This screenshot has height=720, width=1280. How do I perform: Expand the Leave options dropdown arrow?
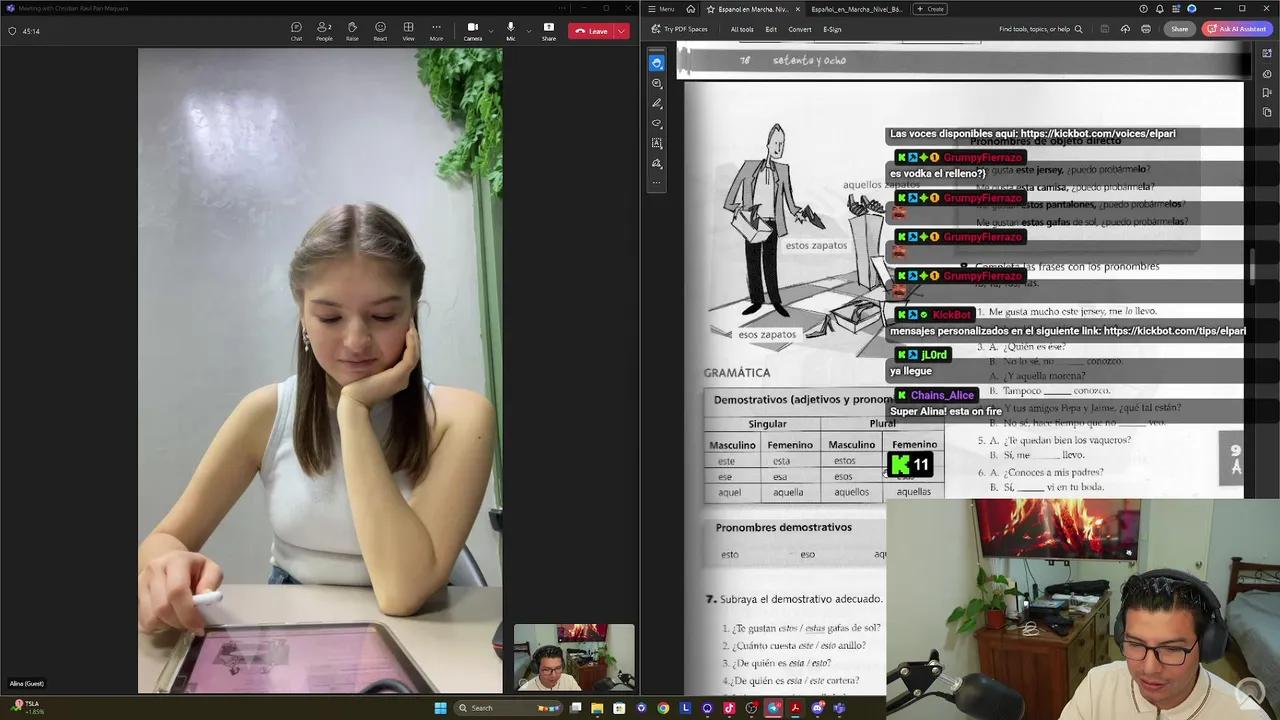tap(621, 31)
